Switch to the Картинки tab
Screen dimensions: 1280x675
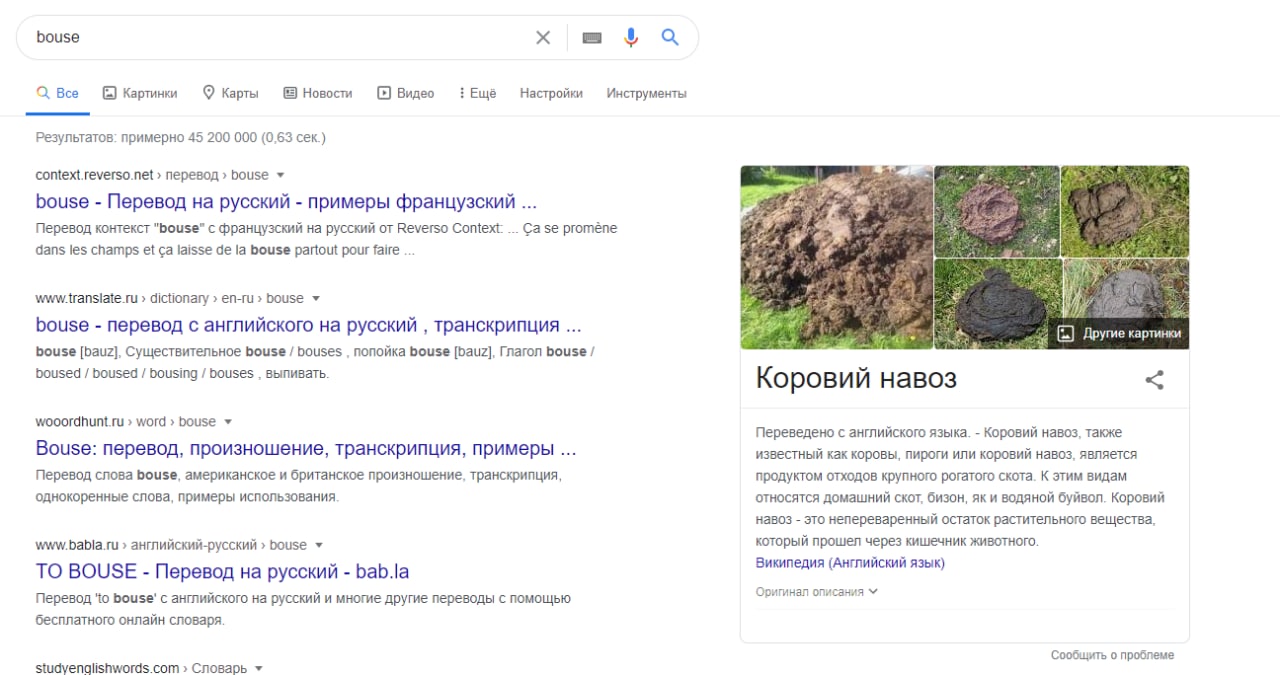140,93
